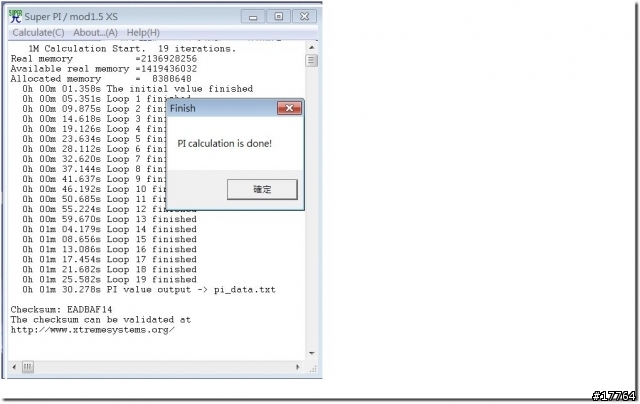640x404 pixels.
Task: Click horizontal scrollbar right arrow
Action: pos(298,367)
